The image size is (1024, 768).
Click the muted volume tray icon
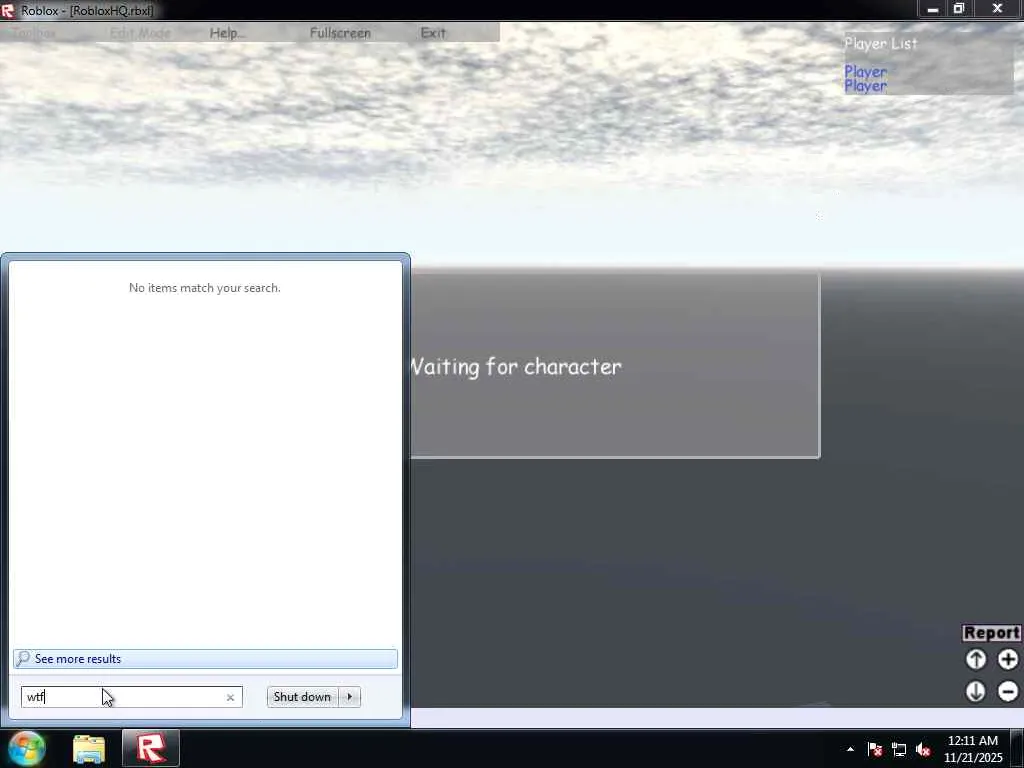pyautogui.click(x=923, y=749)
